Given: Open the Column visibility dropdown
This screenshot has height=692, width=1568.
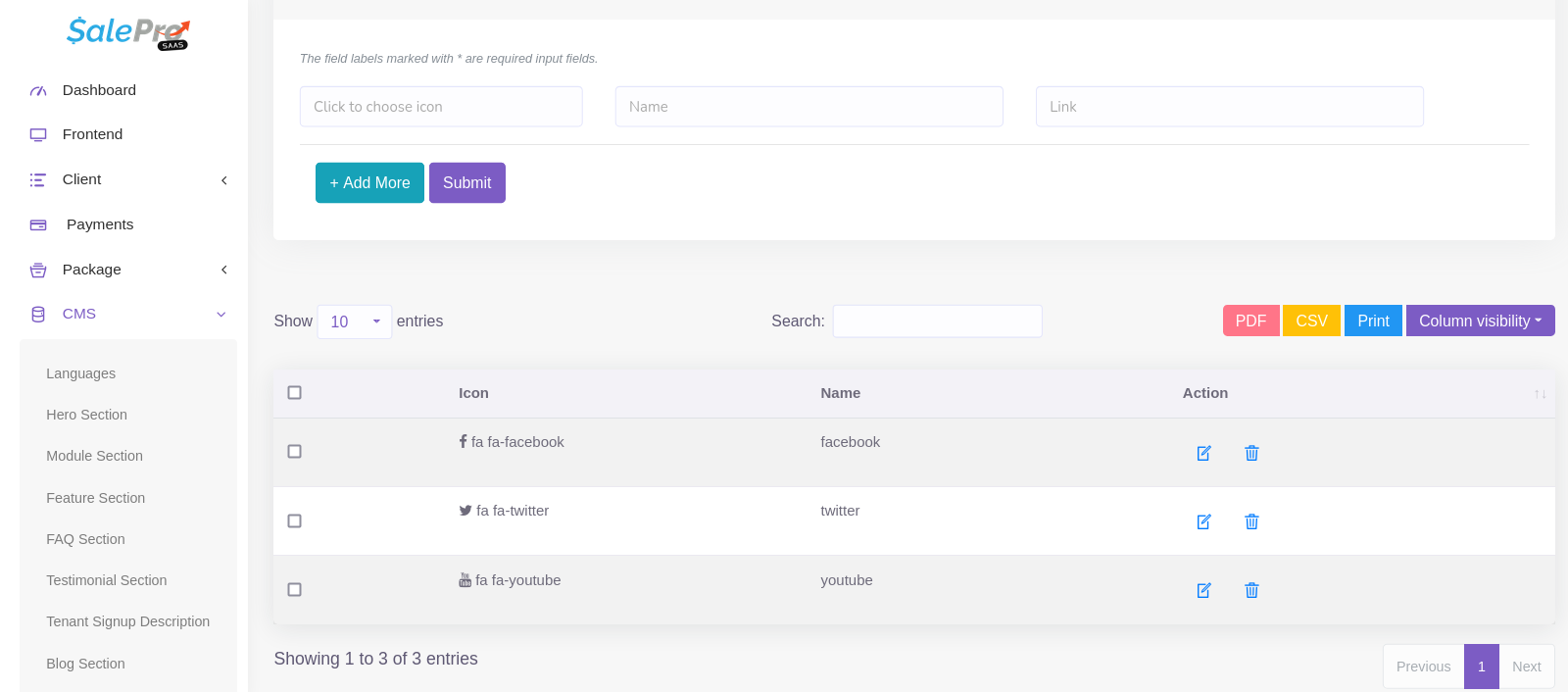Looking at the screenshot, I should pyautogui.click(x=1480, y=321).
